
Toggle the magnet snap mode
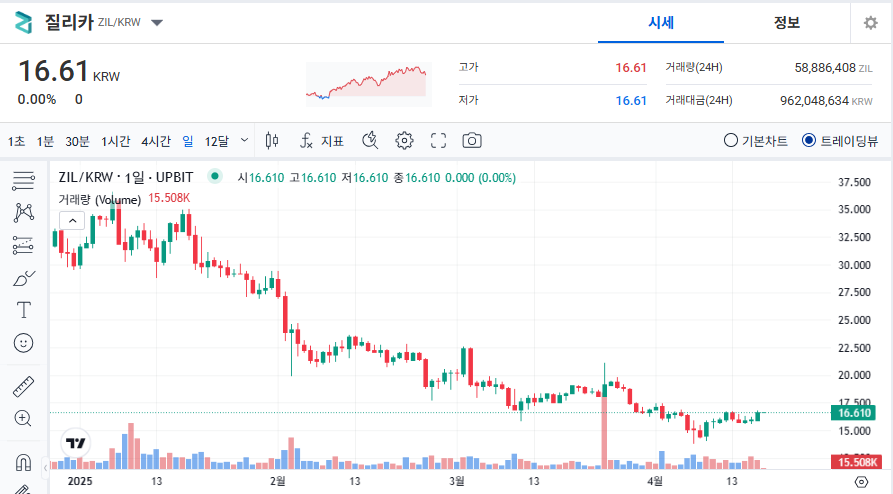(x=23, y=462)
